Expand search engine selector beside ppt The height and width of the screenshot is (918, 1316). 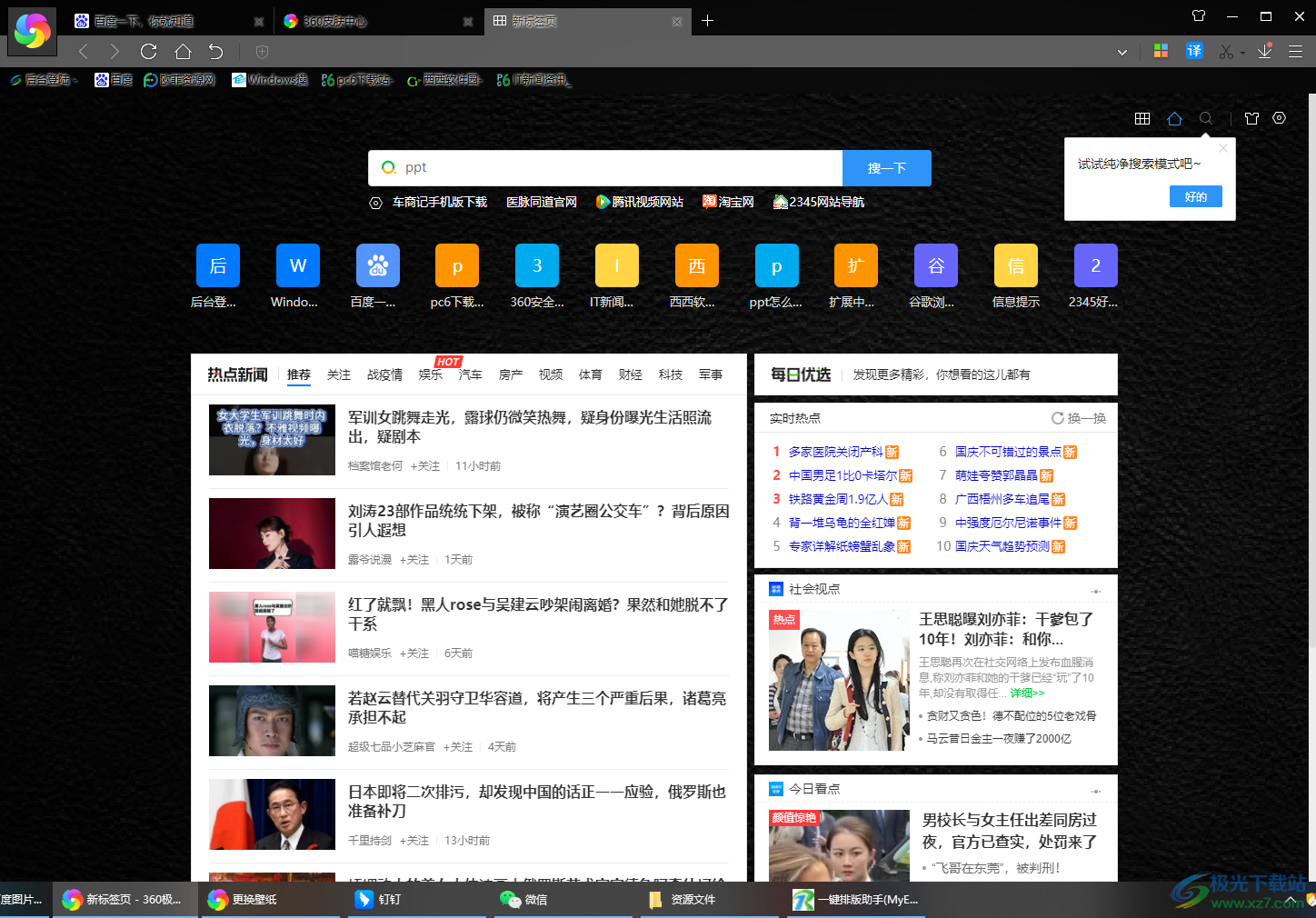pyautogui.click(x=389, y=167)
